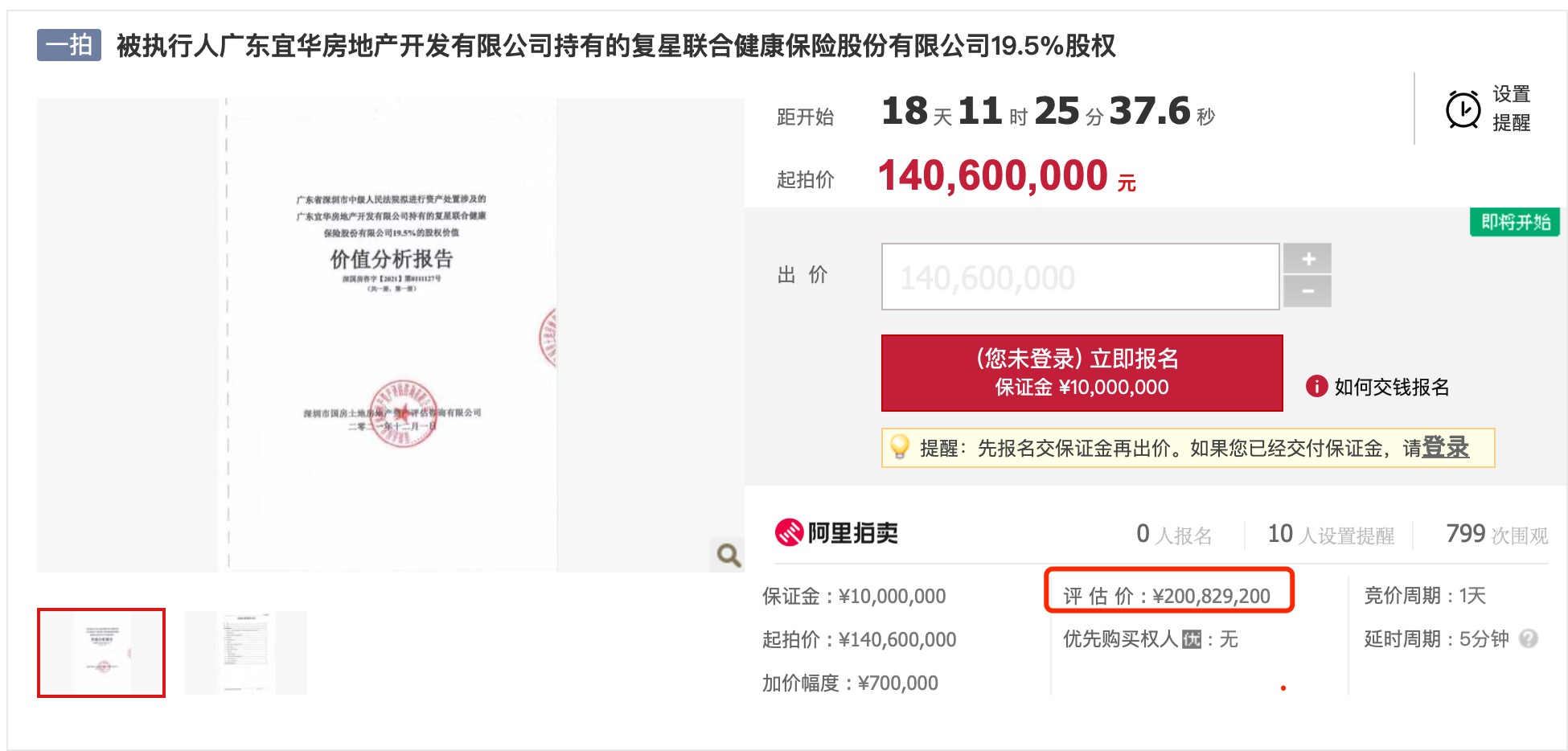Viewport: 1568px width, 751px height.
Task: Click the red info icon beside 如何交钱报名
Action: tap(1316, 387)
